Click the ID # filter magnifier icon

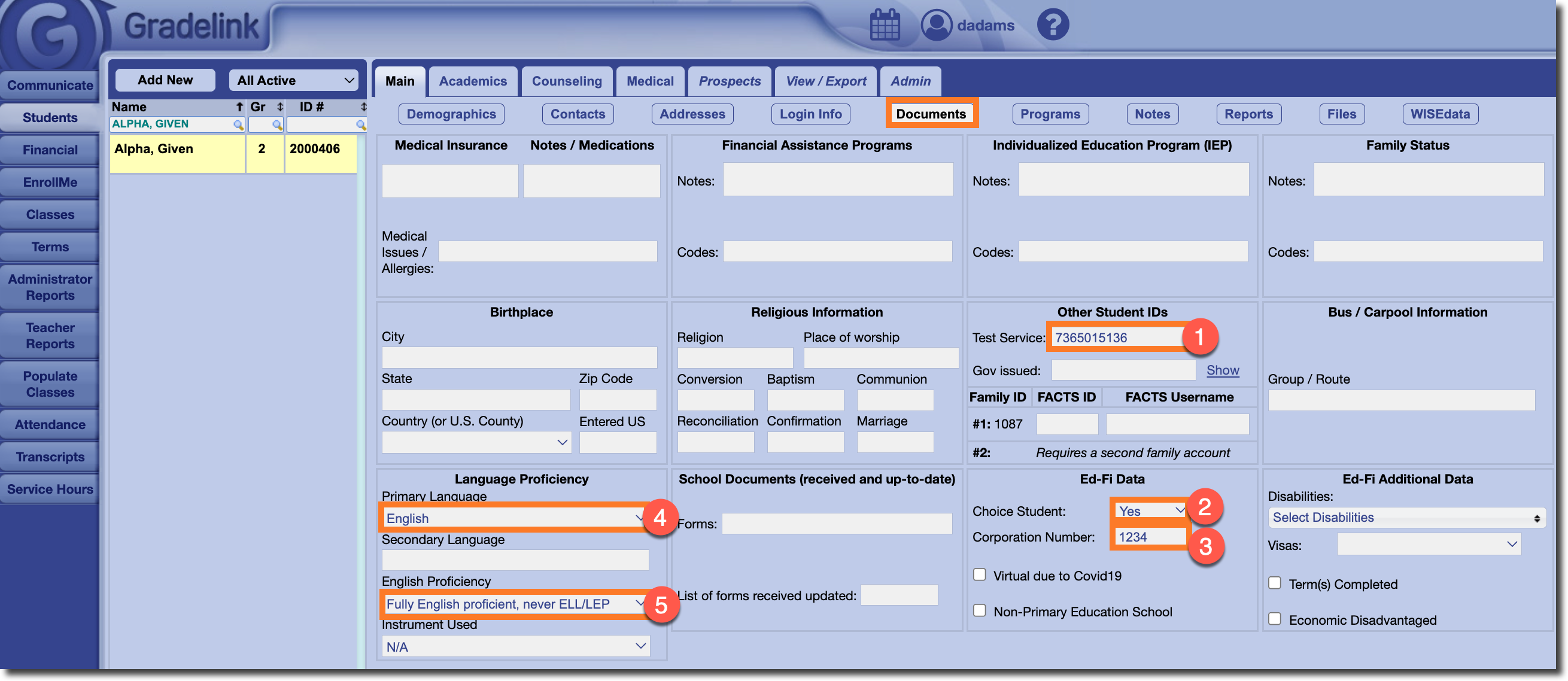pos(360,124)
